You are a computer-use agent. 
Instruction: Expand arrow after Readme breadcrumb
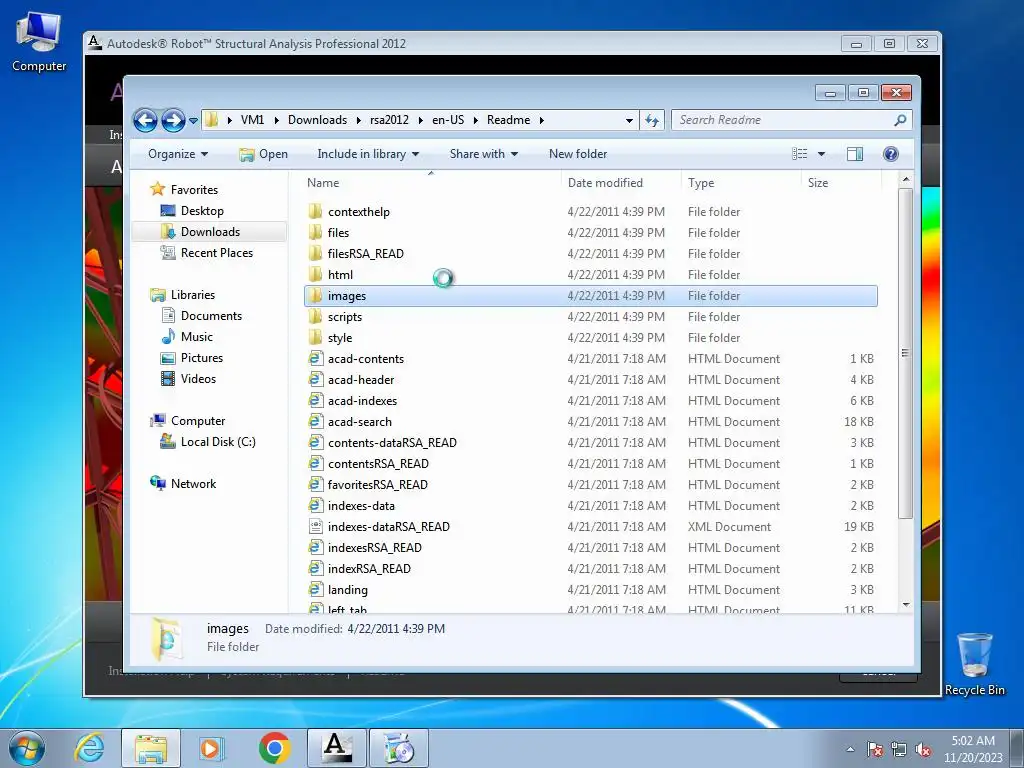541,120
